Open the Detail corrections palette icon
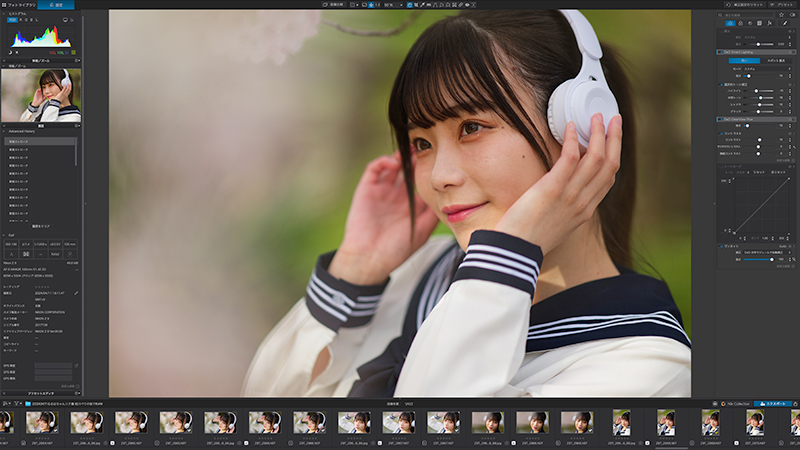 click(x=750, y=23)
